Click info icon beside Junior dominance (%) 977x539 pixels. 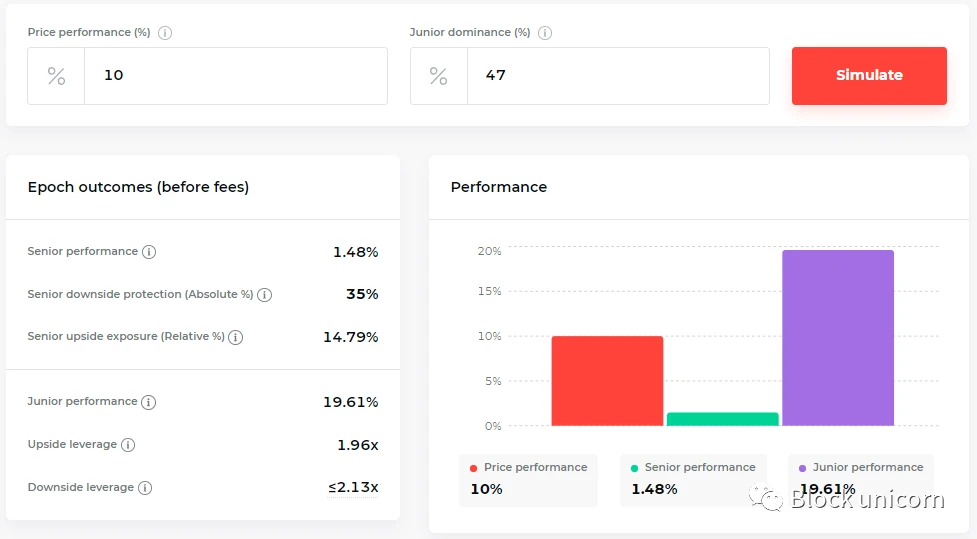[545, 33]
